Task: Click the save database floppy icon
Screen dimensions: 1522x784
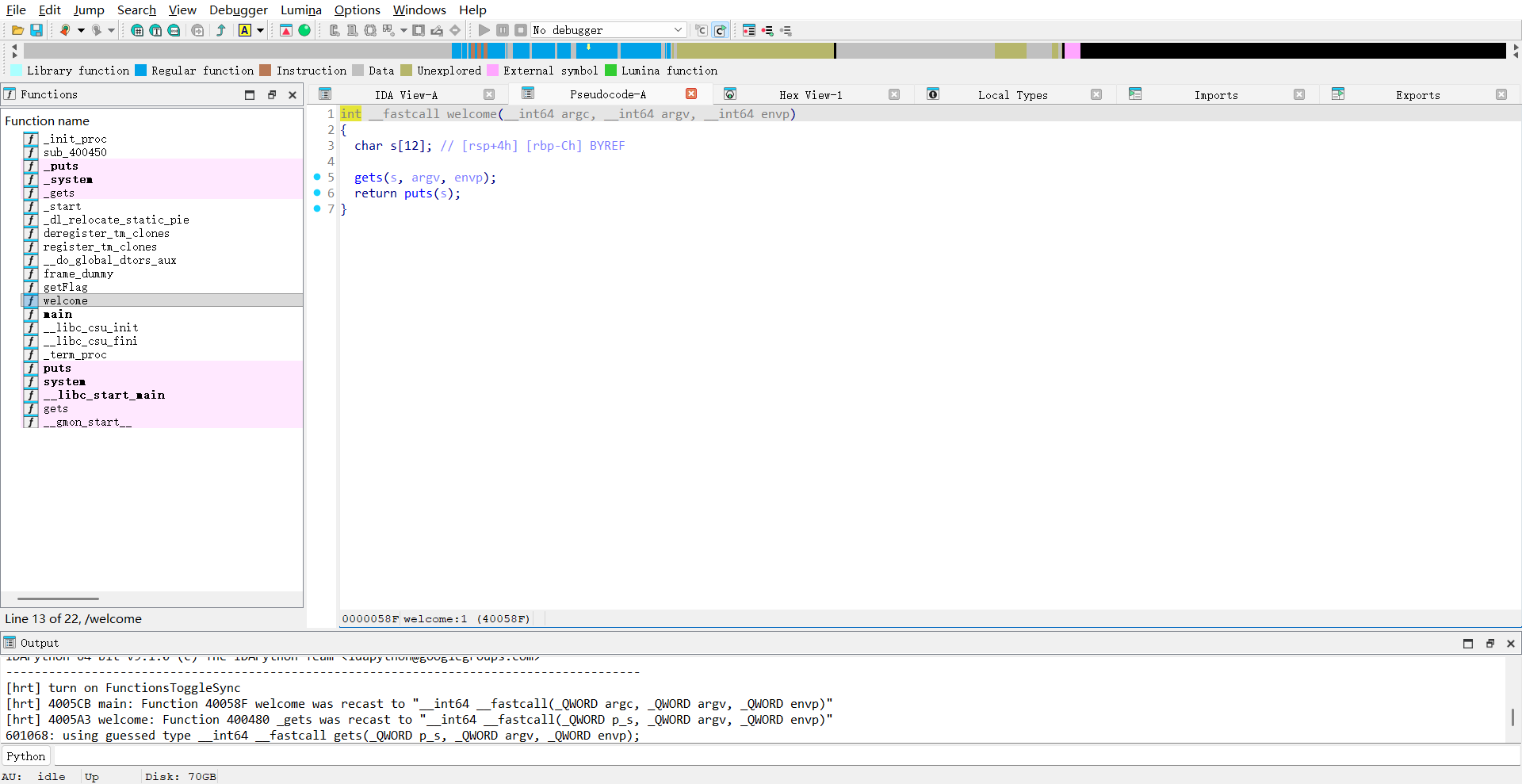Action: [x=36, y=30]
